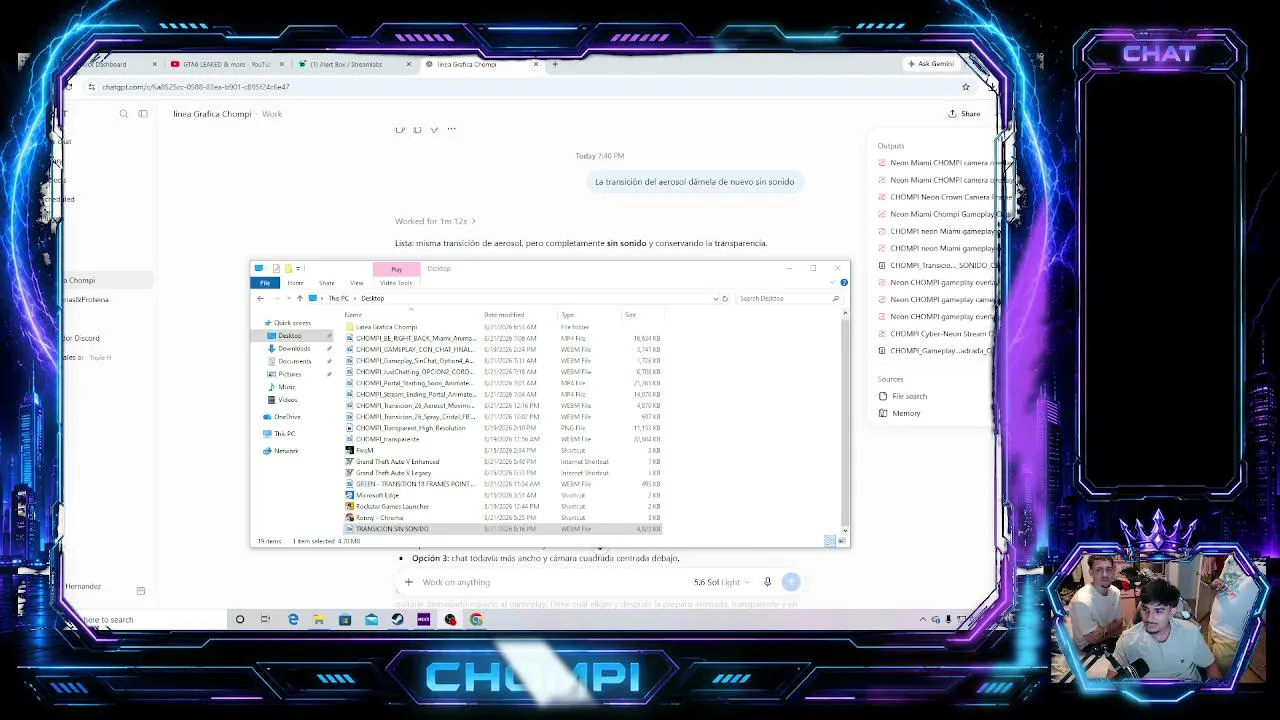Select CHOMPI_Transparent_High_Resolution PNG file
The image size is (1280, 720).
click(410, 428)
